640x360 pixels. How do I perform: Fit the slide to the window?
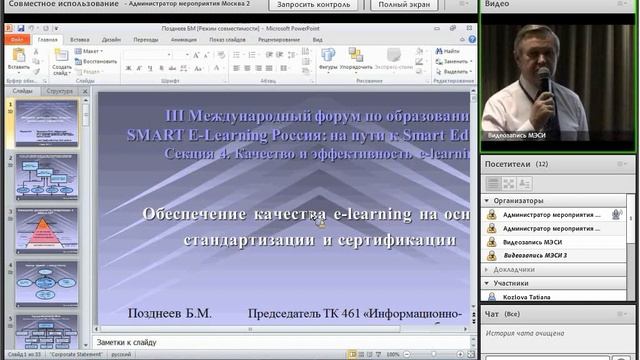tap(471, 354)
